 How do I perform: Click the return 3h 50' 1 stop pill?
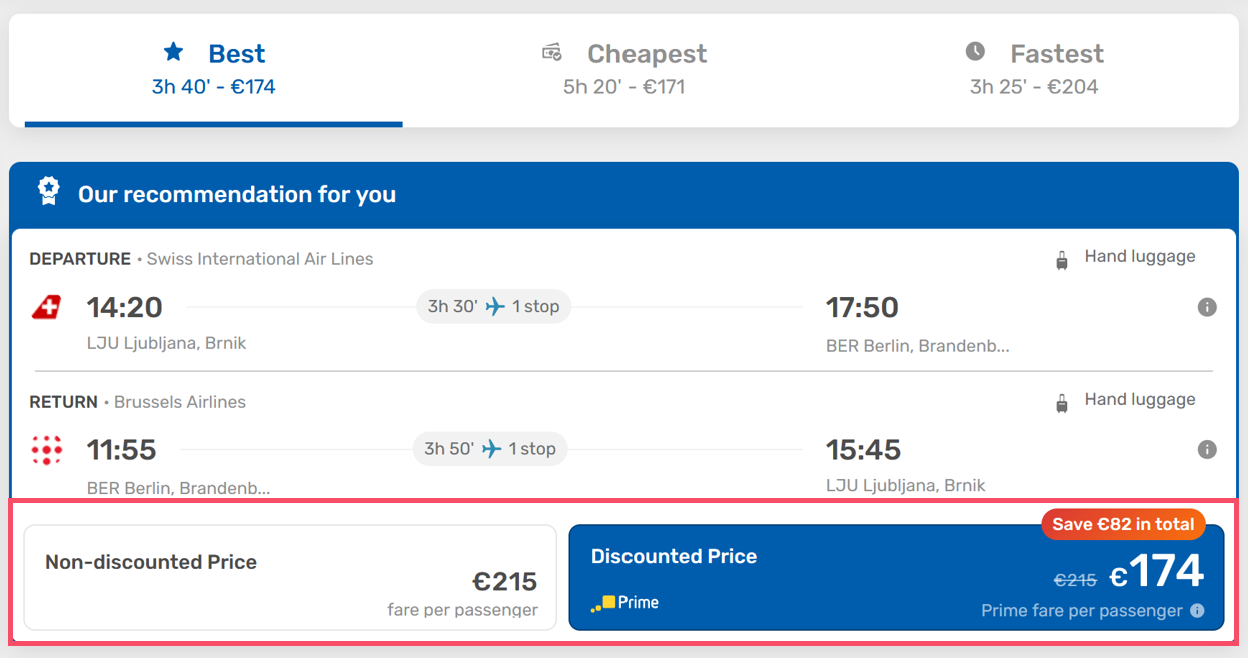pyautogui.click(x=490, y=449)
